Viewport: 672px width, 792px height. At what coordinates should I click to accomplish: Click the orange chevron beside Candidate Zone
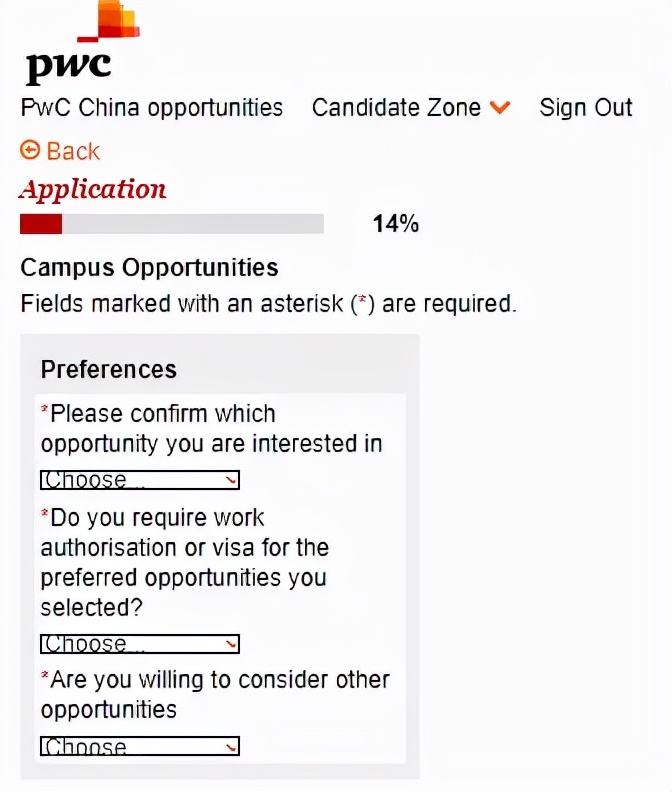tap(501, 108)
